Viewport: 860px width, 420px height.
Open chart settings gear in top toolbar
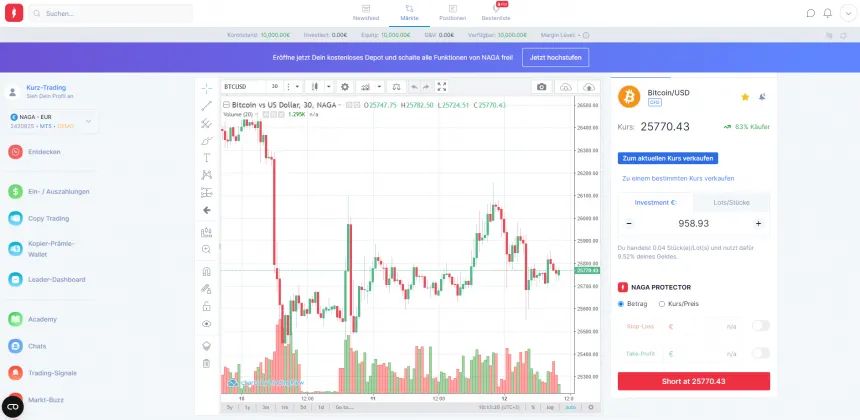click(x=344, y=87)
